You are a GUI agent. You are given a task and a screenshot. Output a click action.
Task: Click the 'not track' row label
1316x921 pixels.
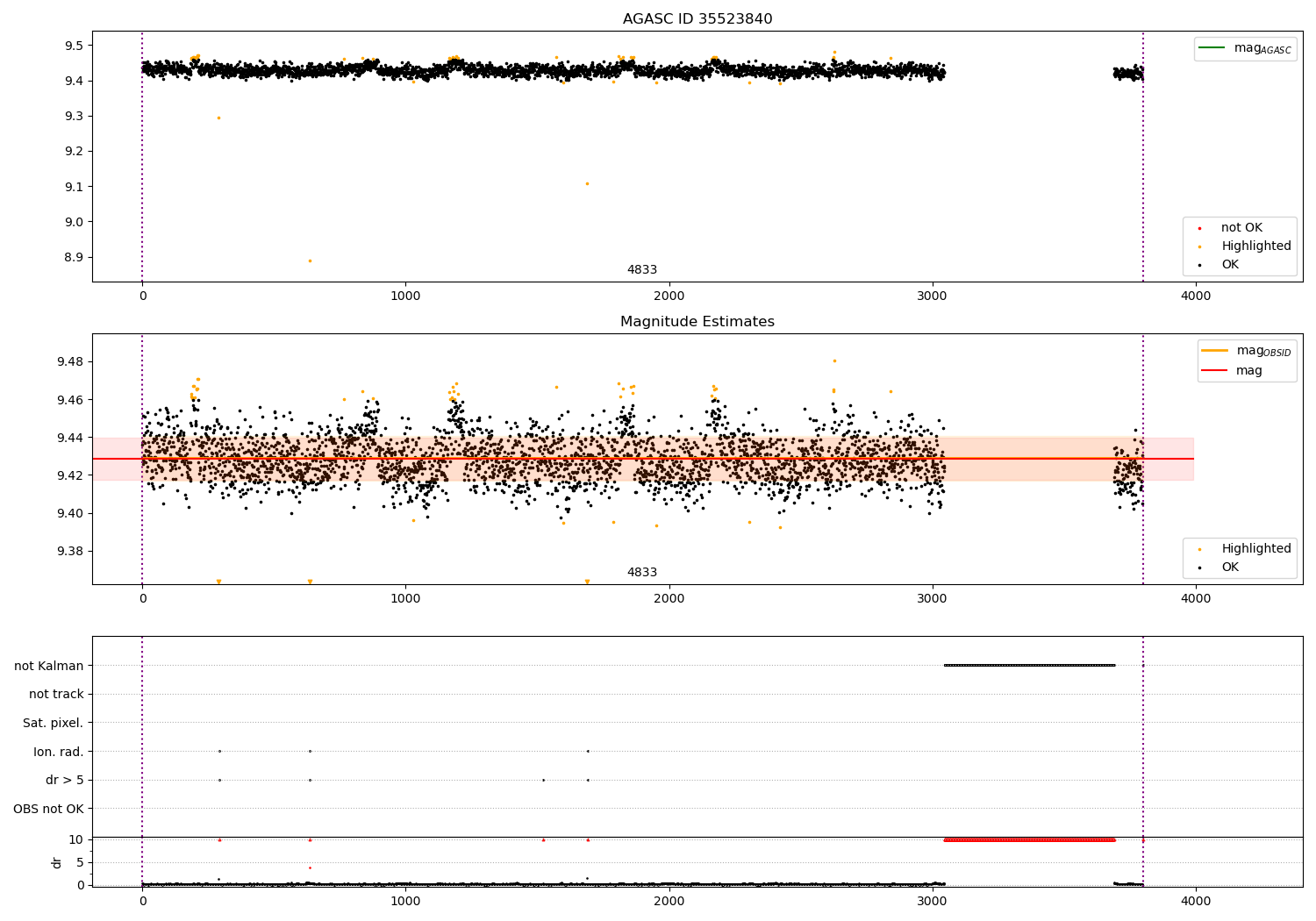click(56, 695)
